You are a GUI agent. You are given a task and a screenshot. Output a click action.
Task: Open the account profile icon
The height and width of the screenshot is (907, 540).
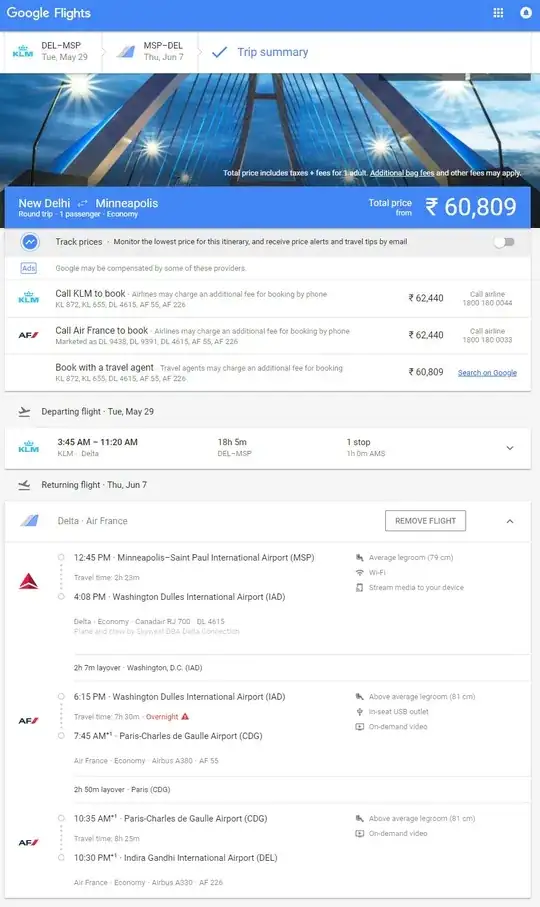coord(526,13)
